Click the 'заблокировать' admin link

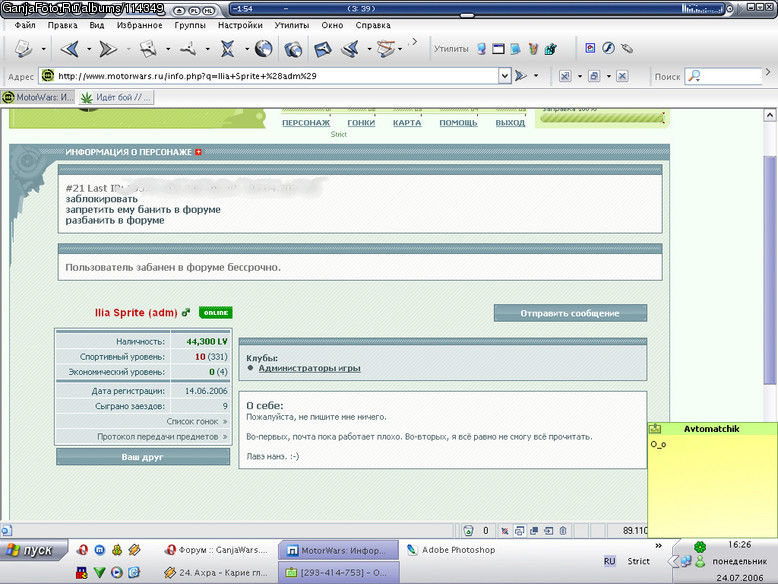coord(102,199)
